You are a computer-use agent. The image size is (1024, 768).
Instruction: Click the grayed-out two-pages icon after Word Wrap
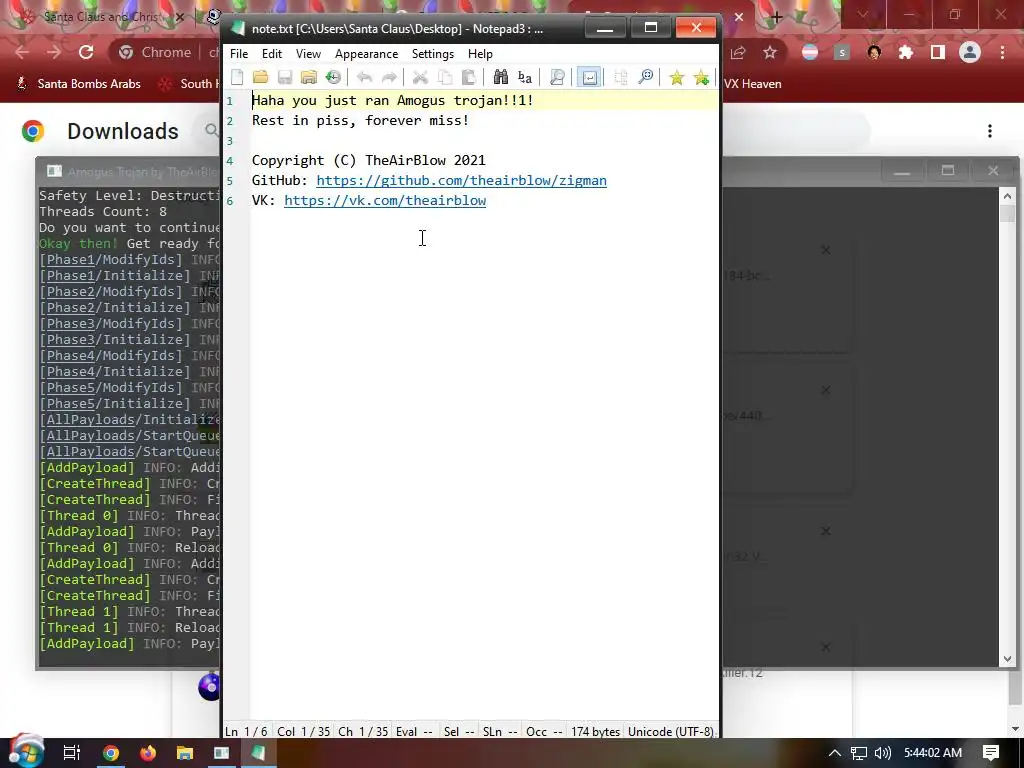620,77
